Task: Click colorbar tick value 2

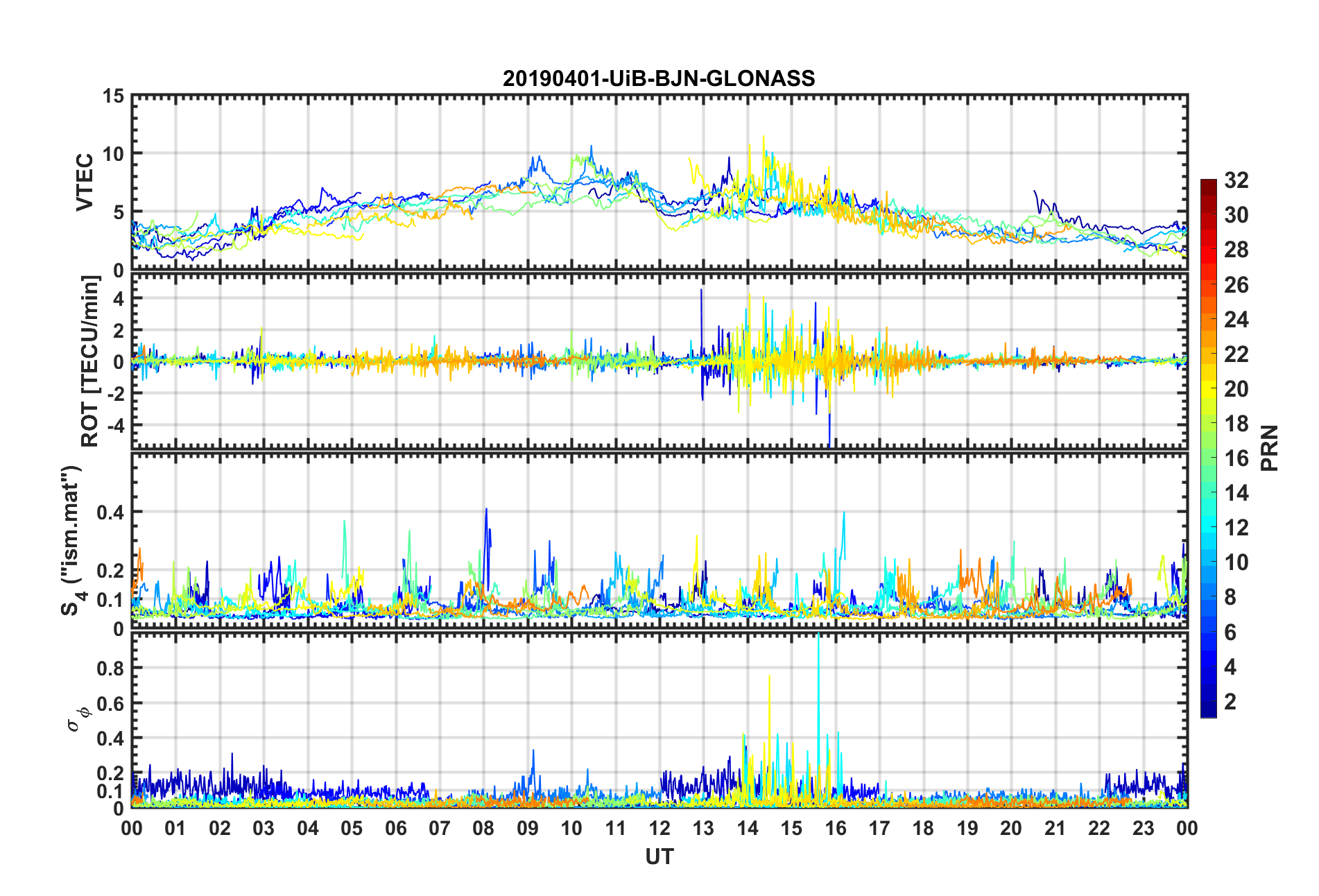Action: click(x=1230, y=702)
